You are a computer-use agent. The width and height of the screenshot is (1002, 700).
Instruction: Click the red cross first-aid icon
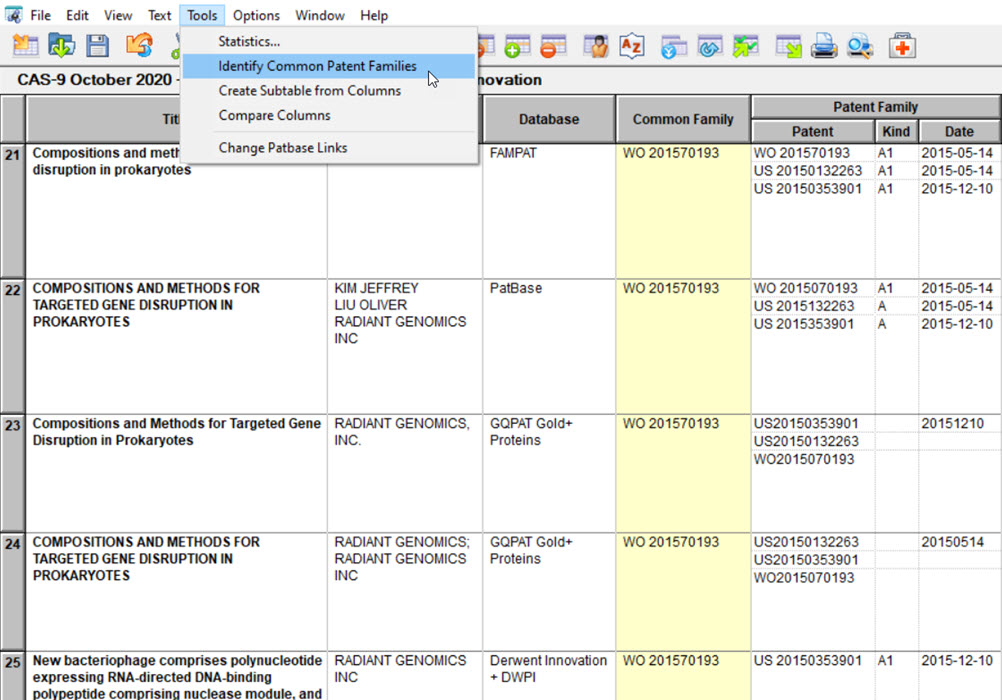click(902, 46)
